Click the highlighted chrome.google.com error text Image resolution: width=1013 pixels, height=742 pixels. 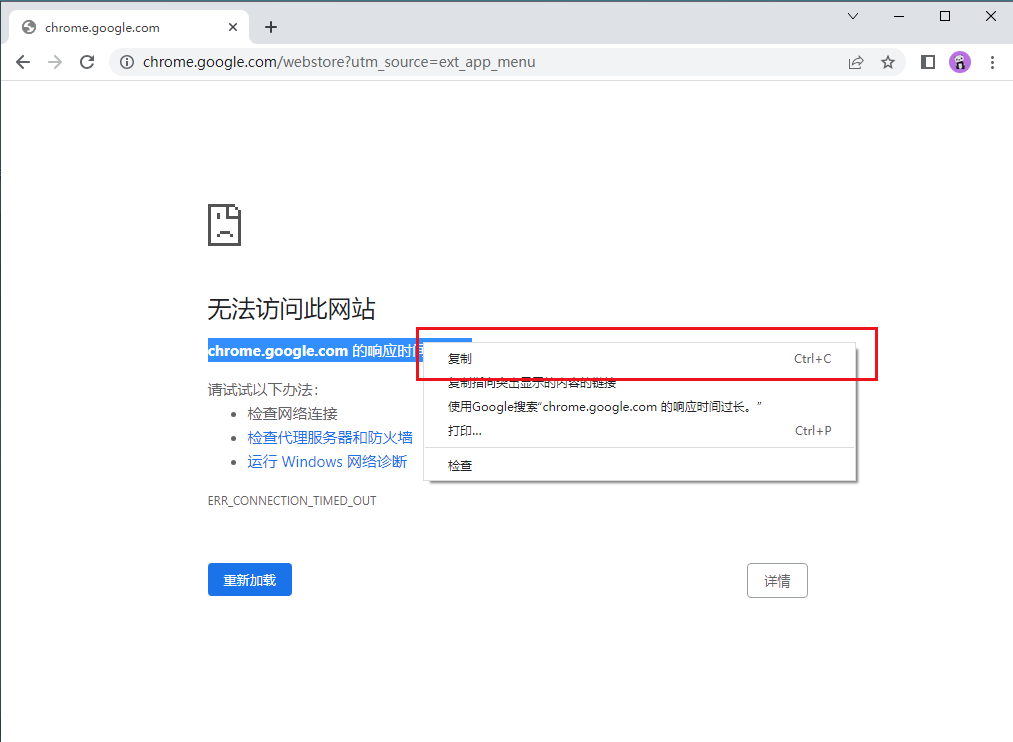click(315, 351)
